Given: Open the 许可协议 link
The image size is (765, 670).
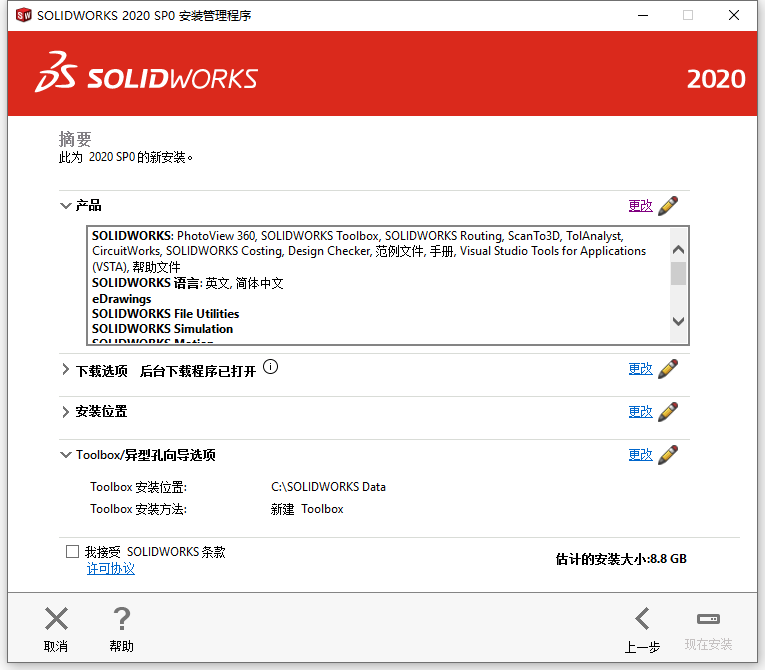Looking at the screenshot, I should coord(111,568).
